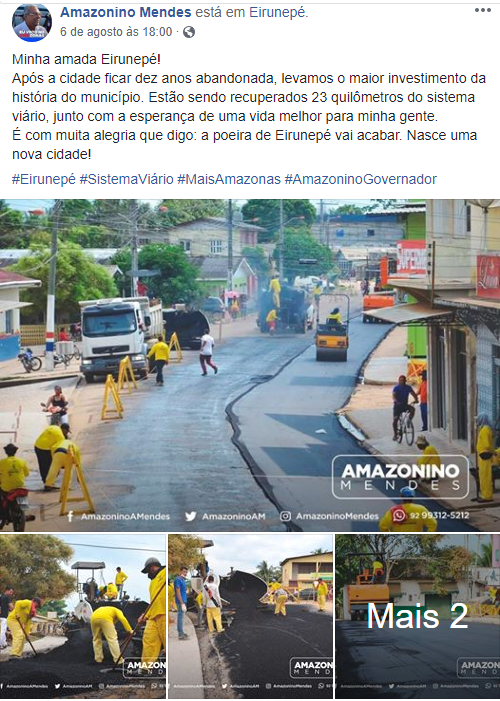Select the #SistemaViário hashtag
The height and width of the screenshot is (701, 500).
(x=127, y=179)
